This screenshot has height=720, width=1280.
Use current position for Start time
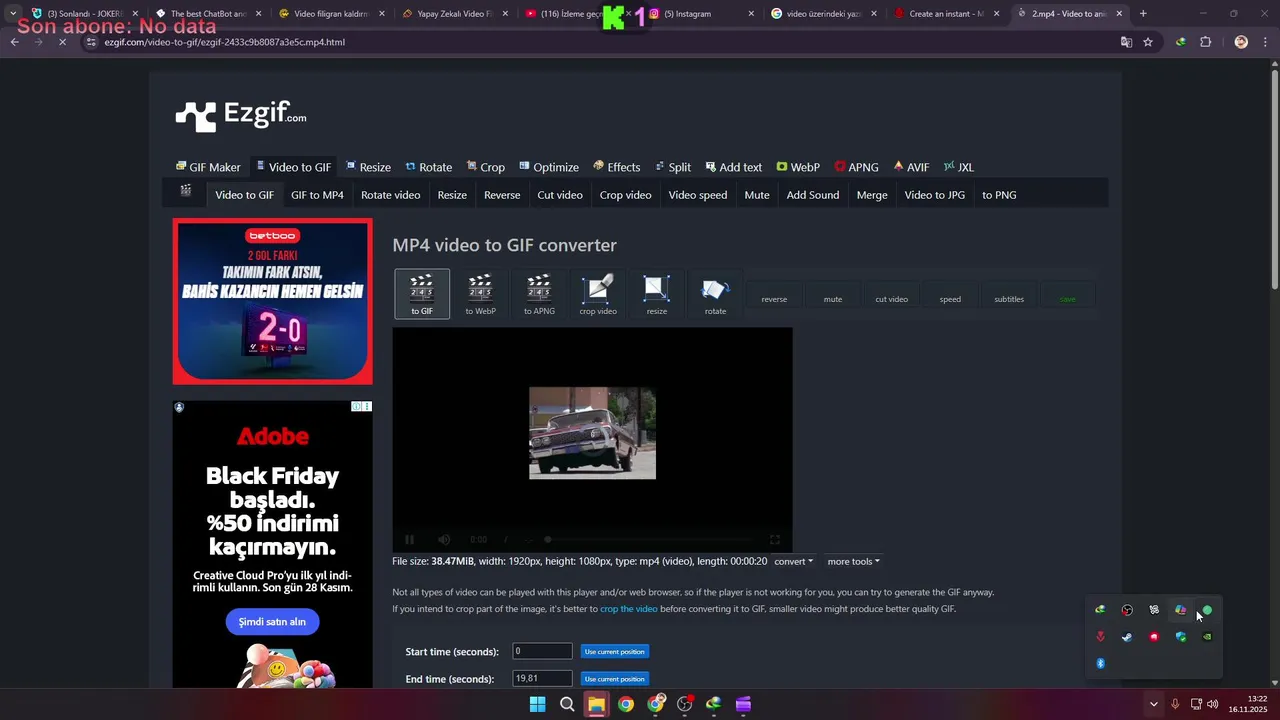[x=614, y=651]
